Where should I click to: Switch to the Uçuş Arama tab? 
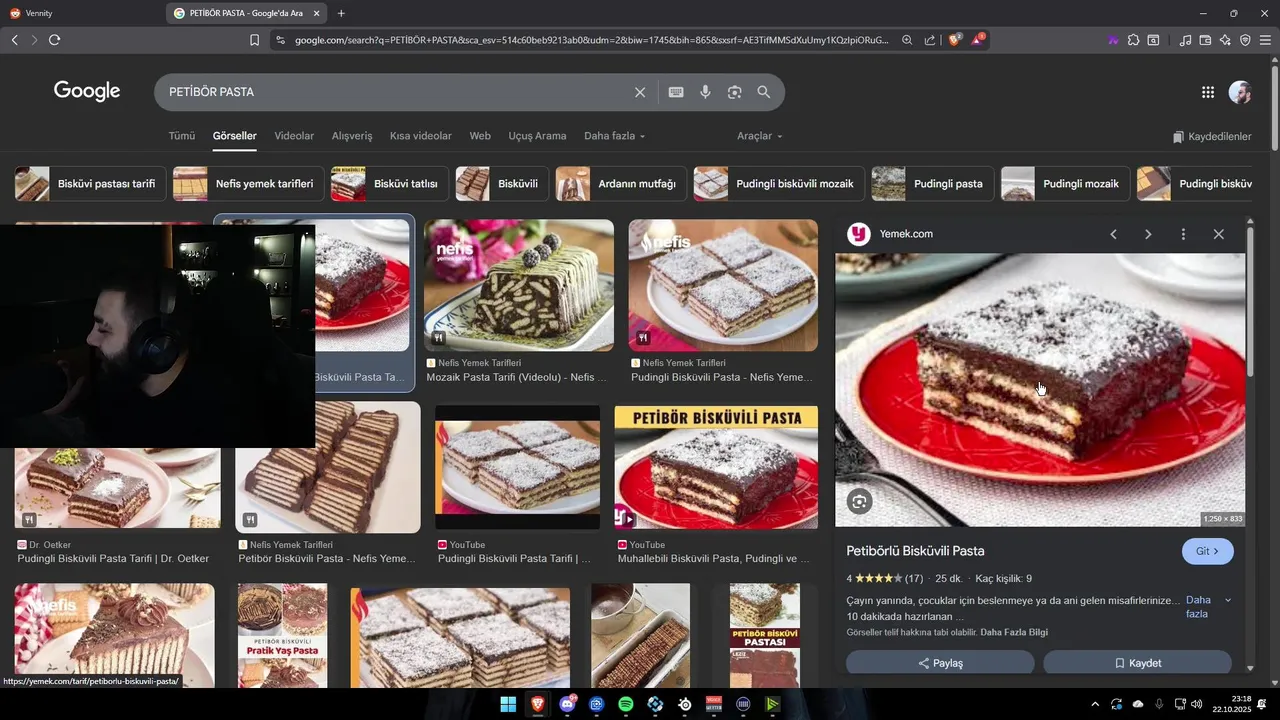click(x=537, y=136)
